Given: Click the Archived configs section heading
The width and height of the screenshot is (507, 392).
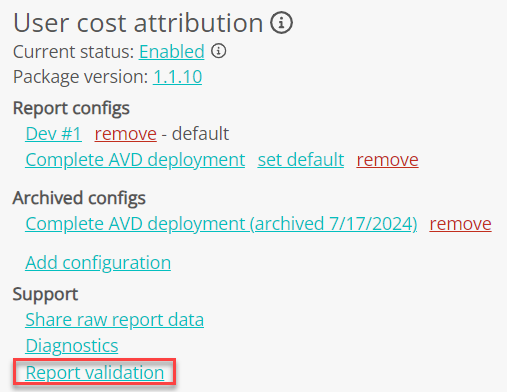Looking at the screenshot, I should pos(79,198).
